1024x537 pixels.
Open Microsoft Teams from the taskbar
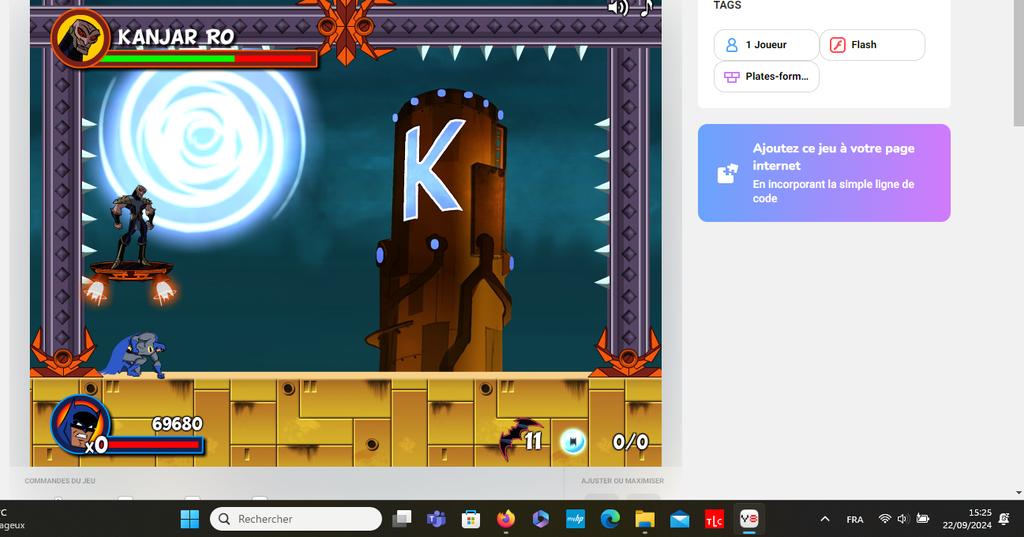coord(436,519)
